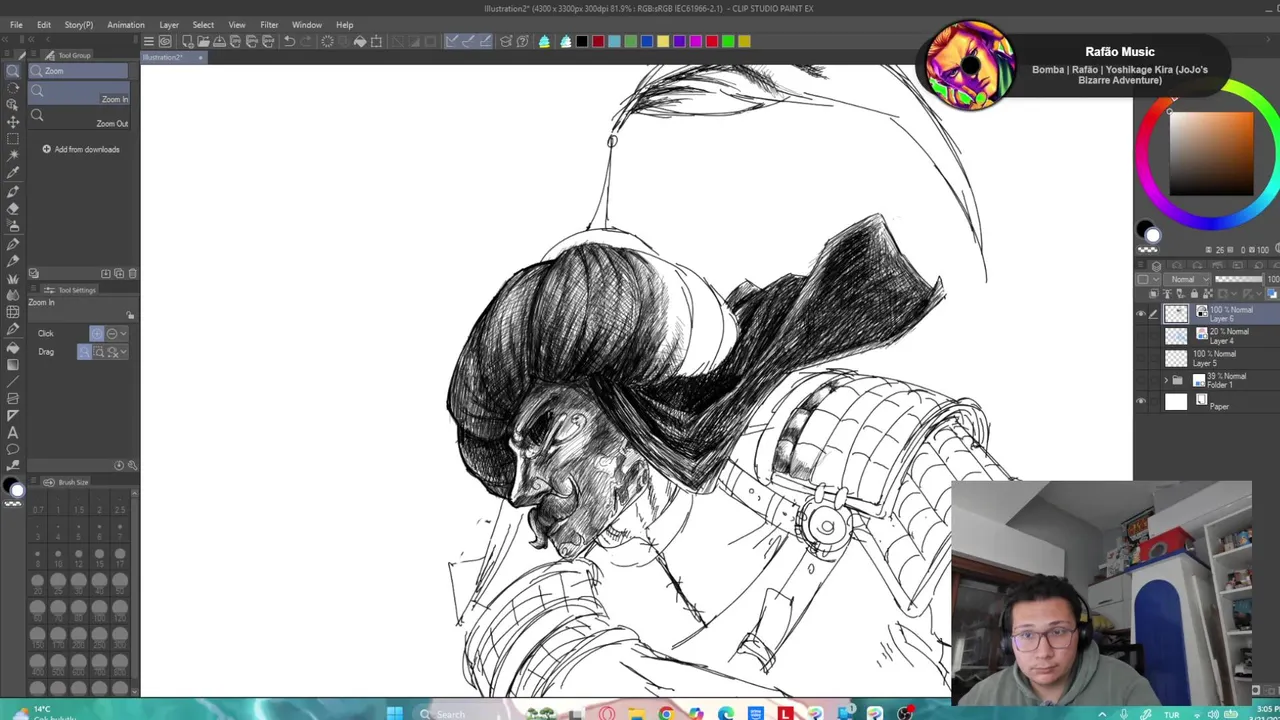This screenshot has width=1280, height=720.
Task: Click the CLIP STUDIO spiral icon in command bar
Action: pyautogui.click(x=165, y=41)
